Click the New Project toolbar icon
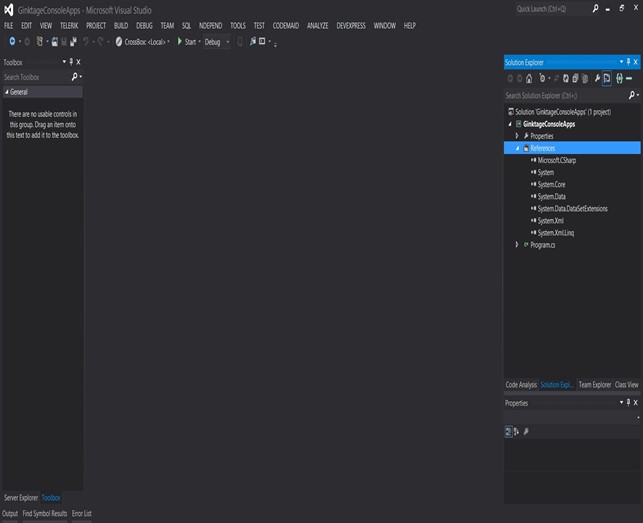Viewport: 643px width, 523px height. coord(39,41)
